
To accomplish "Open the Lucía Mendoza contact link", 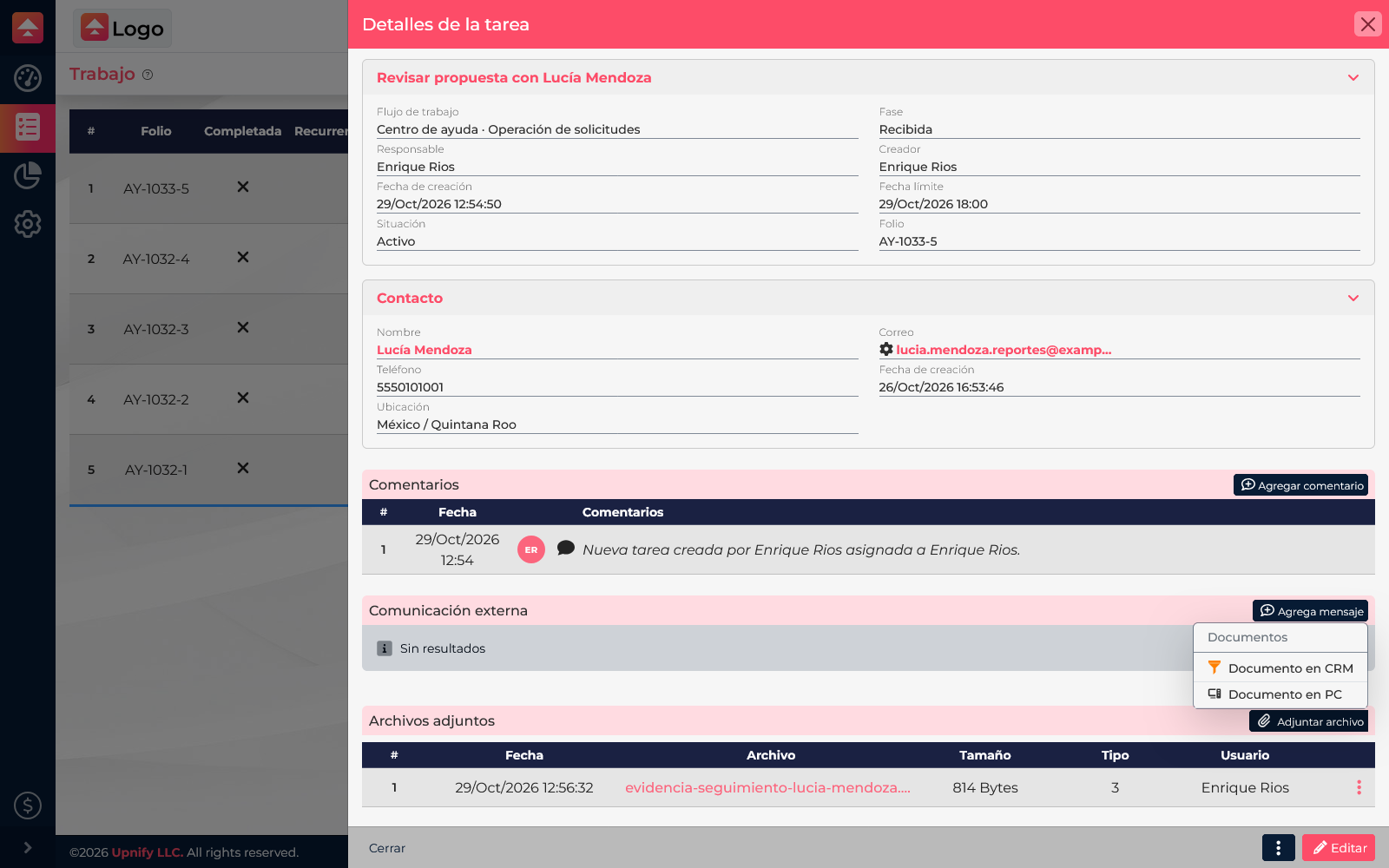I will (425, 350).
